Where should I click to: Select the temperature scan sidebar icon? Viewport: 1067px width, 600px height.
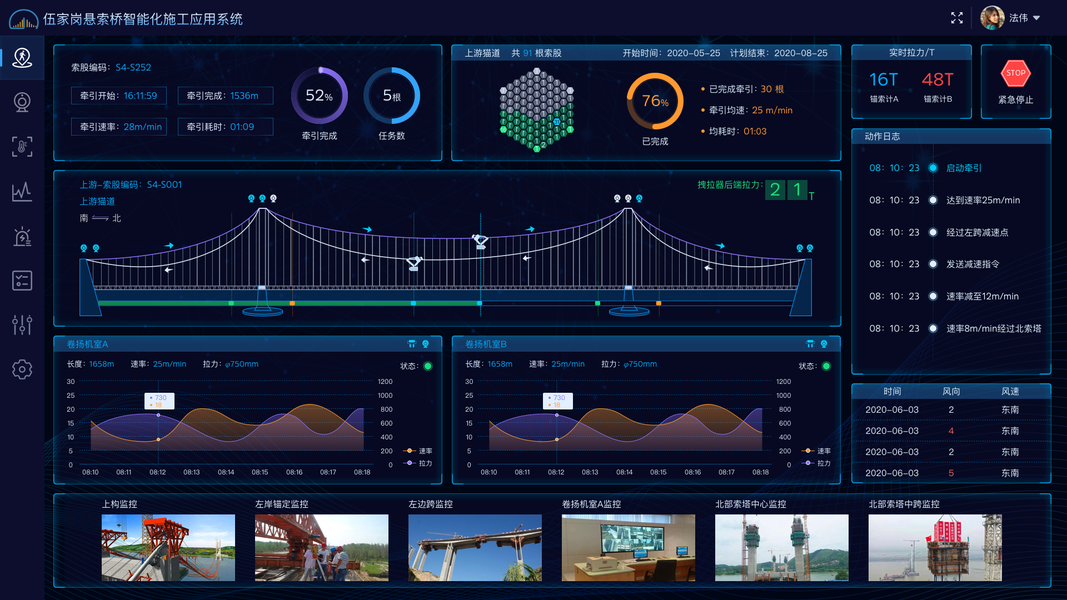[x=22, y=146]
